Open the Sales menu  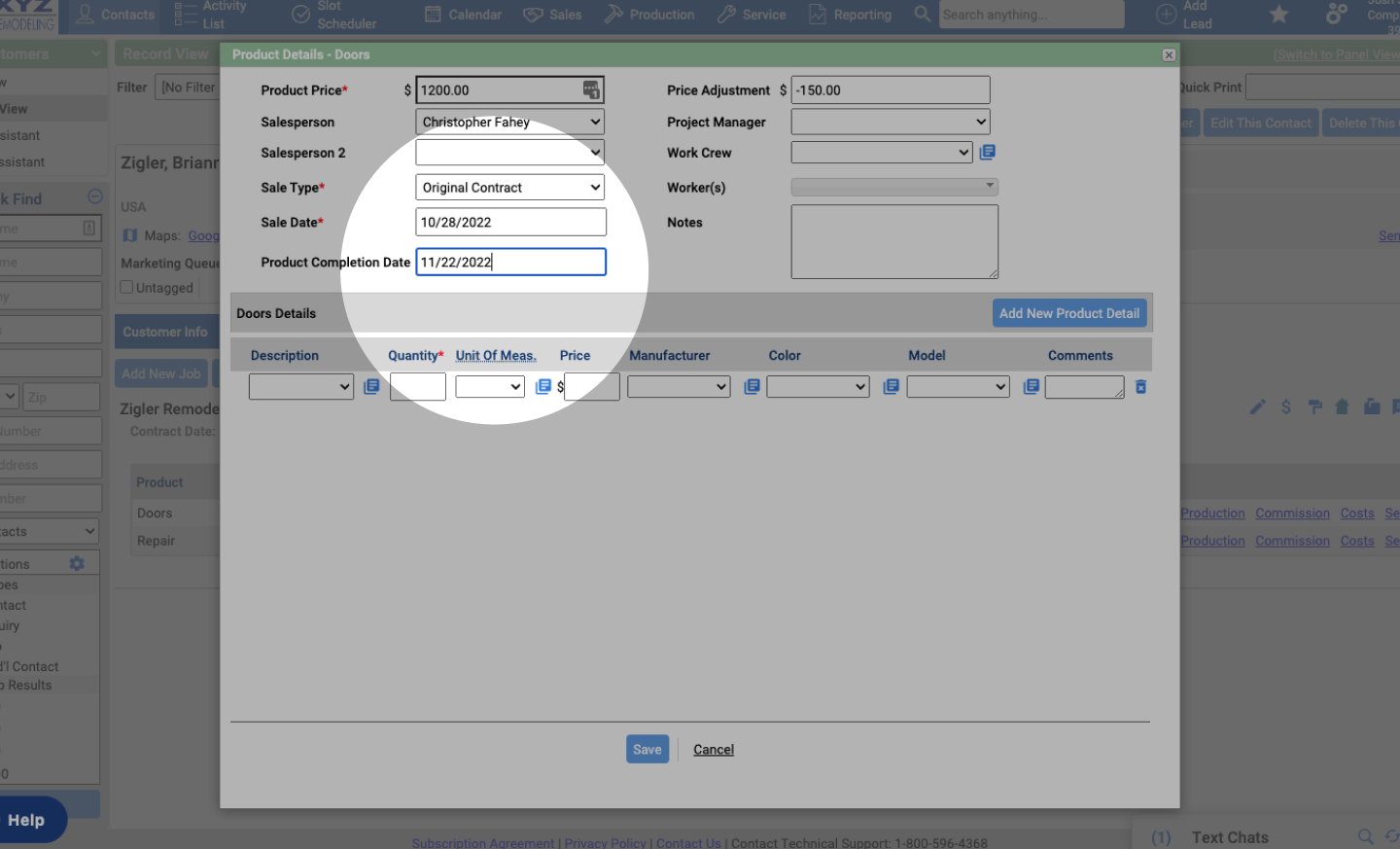(552, 15)
